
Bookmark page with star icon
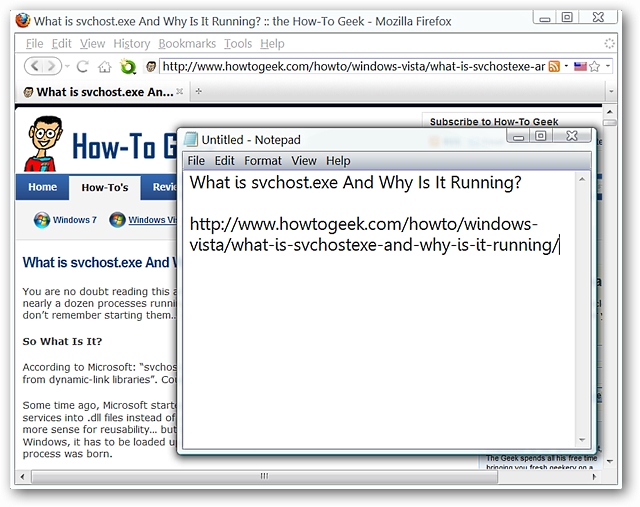595,66
